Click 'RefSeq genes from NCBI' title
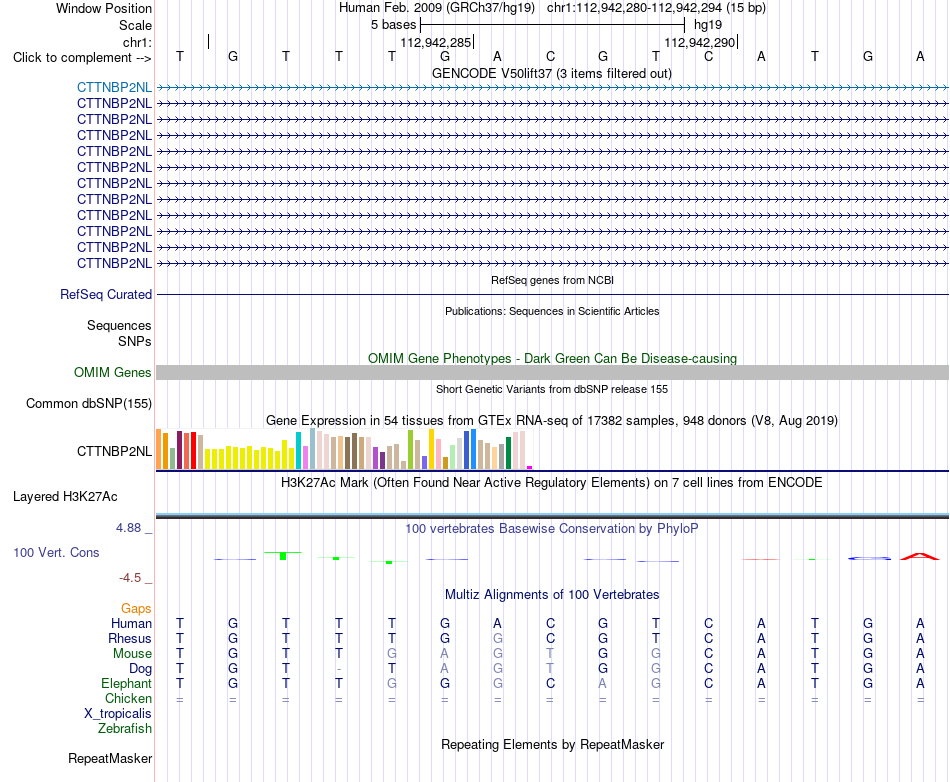 (x=552, y=280)
